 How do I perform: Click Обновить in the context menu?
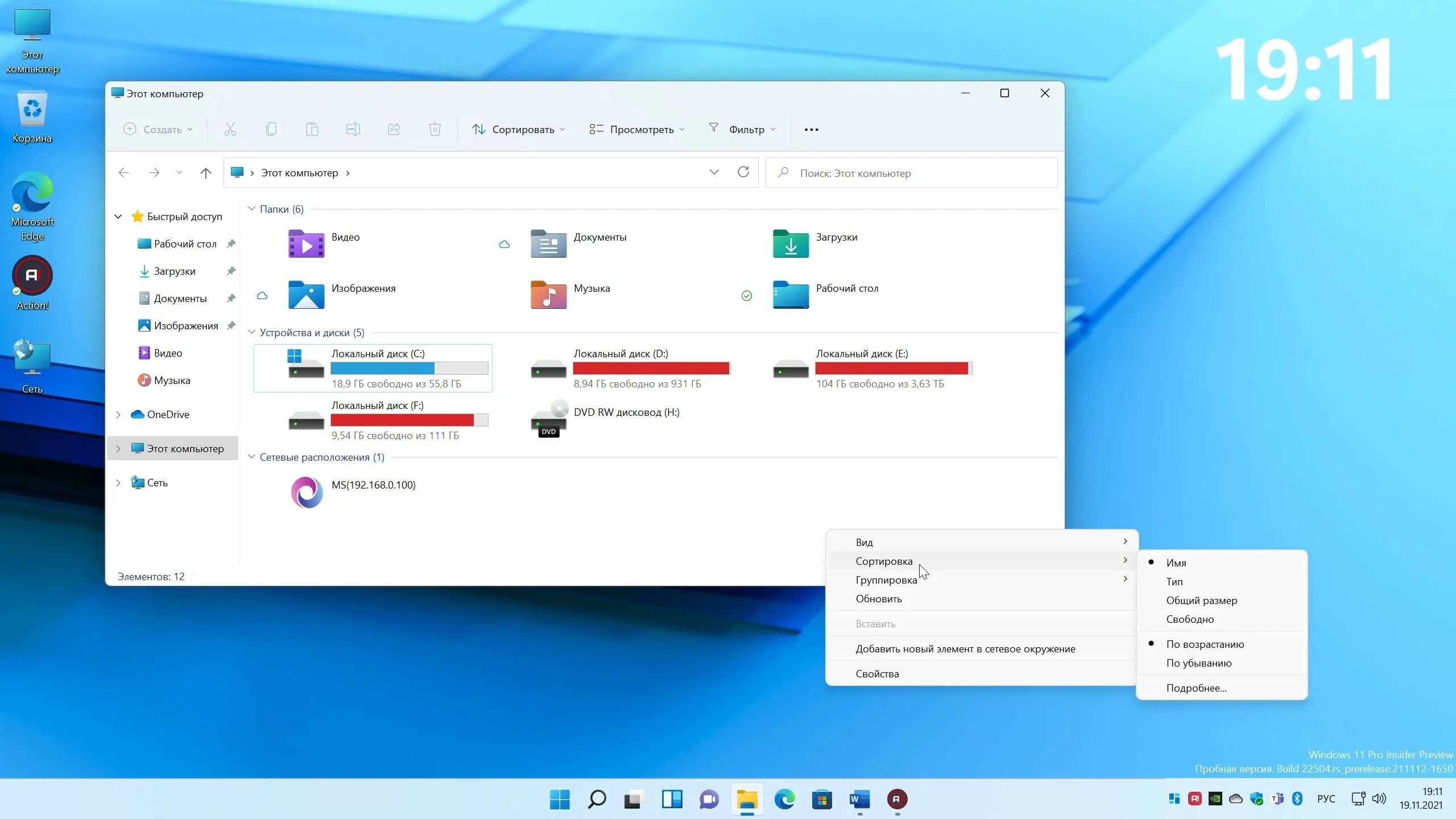pyautogui.click(x=879, y=598)
